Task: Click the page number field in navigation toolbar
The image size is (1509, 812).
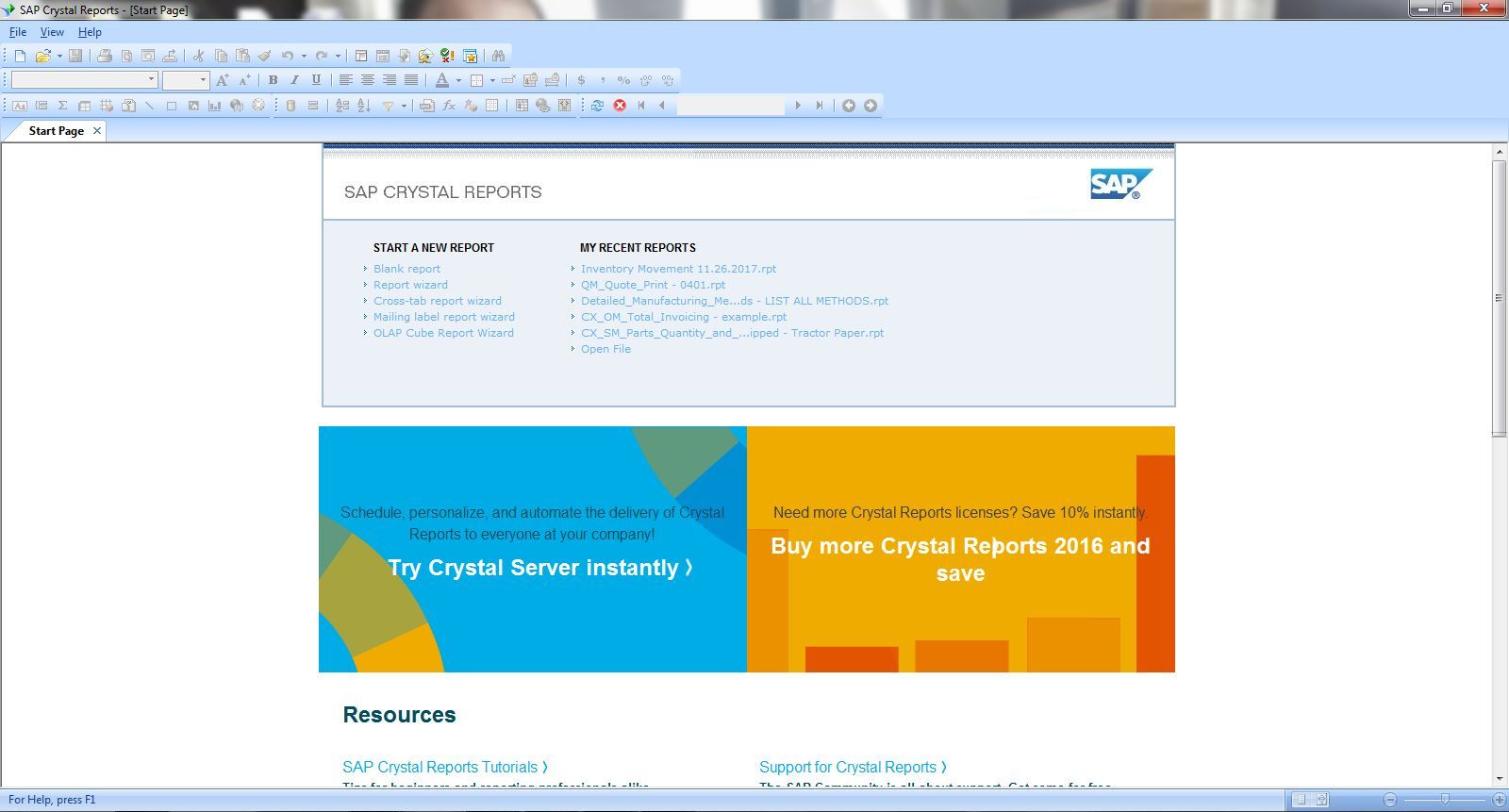Action: coord(731,106)
